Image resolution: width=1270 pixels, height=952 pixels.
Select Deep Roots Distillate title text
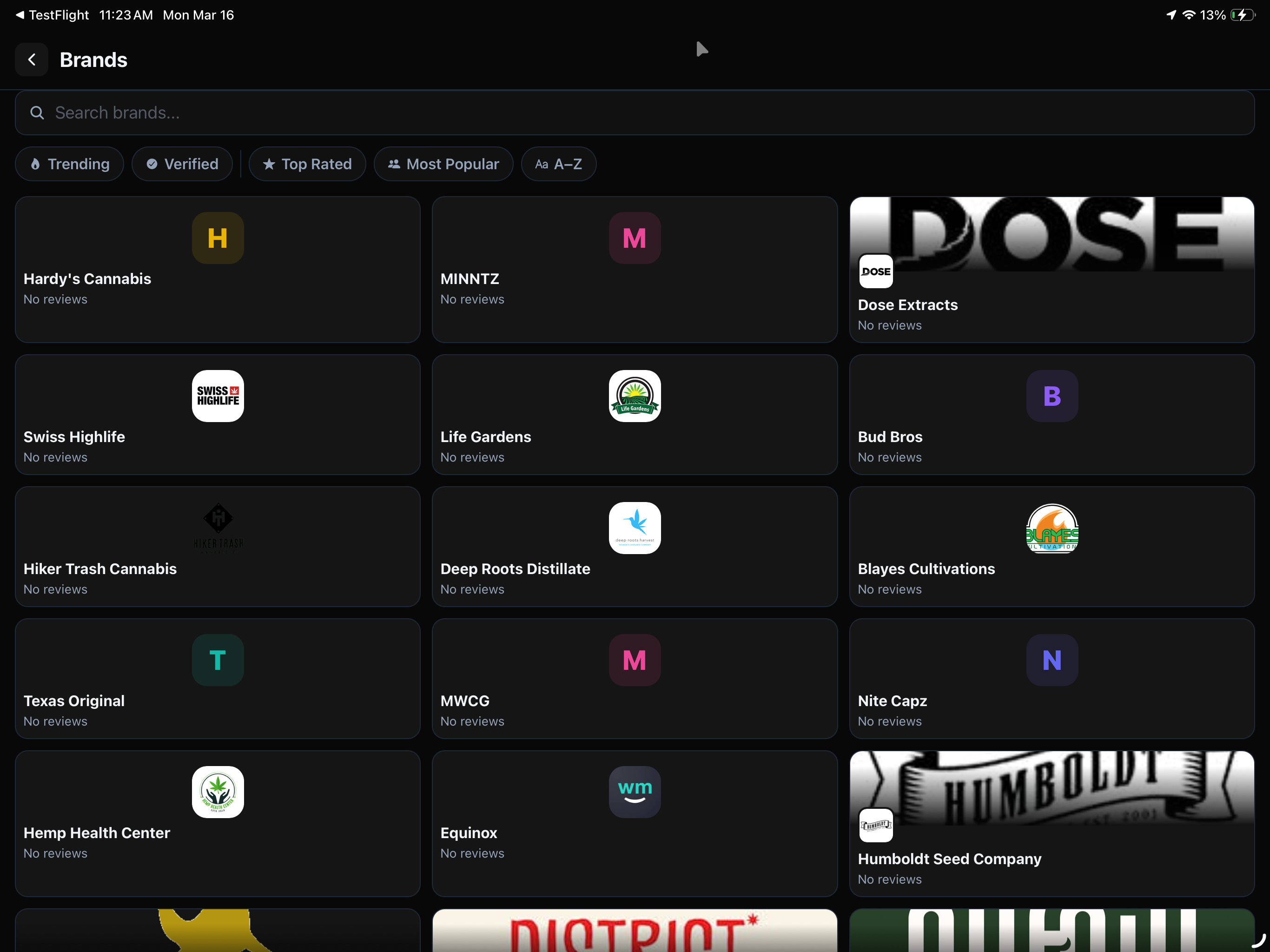tap(515, 569)
